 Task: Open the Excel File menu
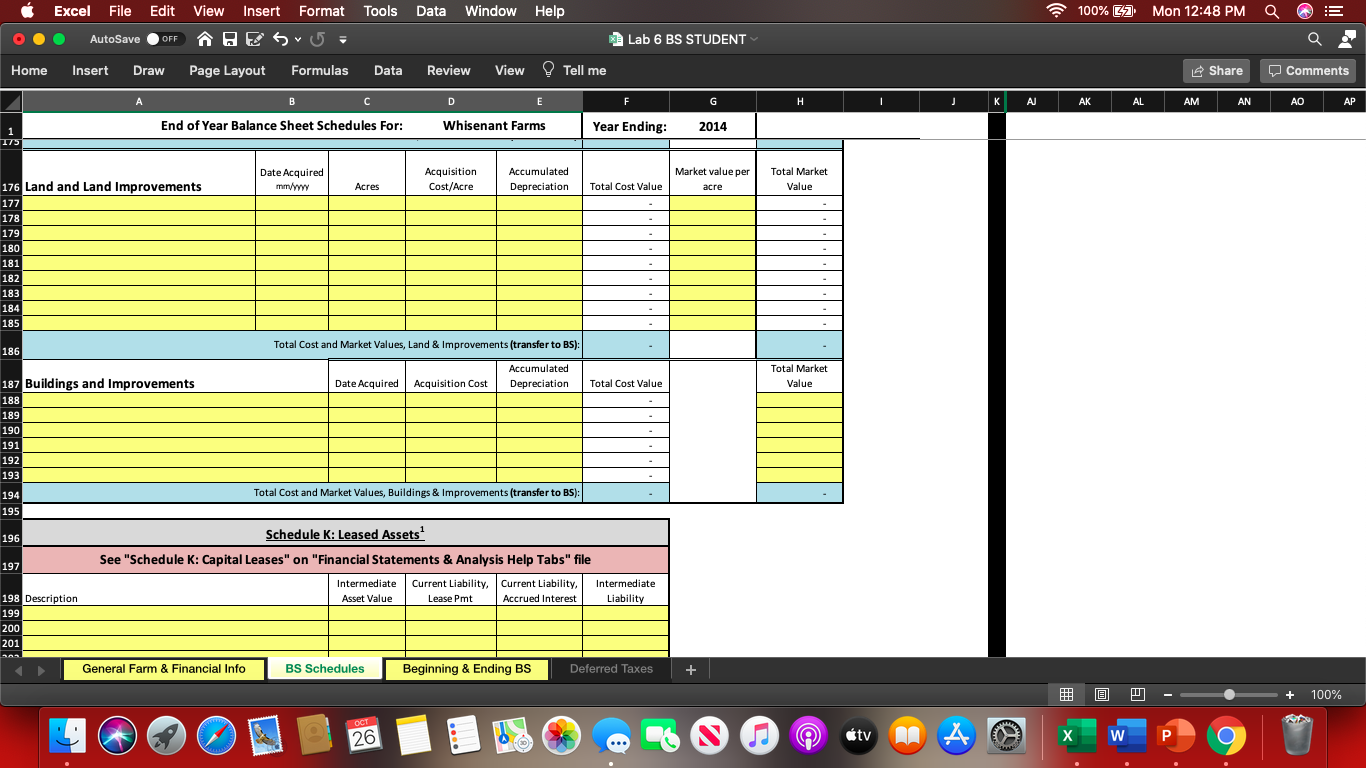click(120, 11)
